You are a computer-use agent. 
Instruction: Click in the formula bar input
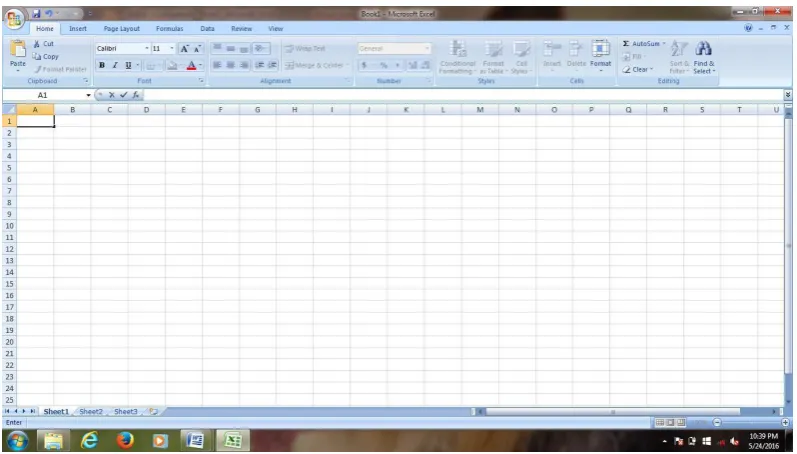pos(464,95)
